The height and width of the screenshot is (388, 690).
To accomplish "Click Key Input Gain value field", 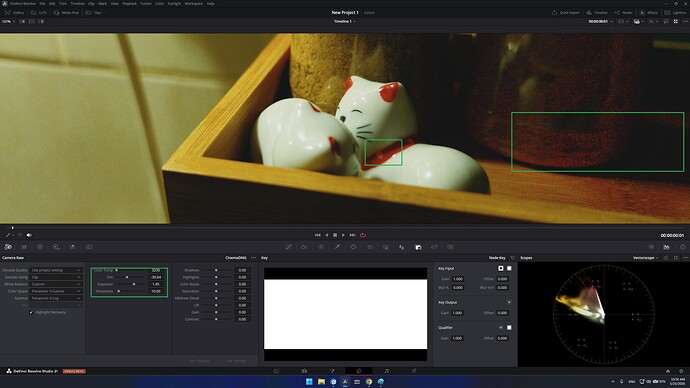I will 458,279.
